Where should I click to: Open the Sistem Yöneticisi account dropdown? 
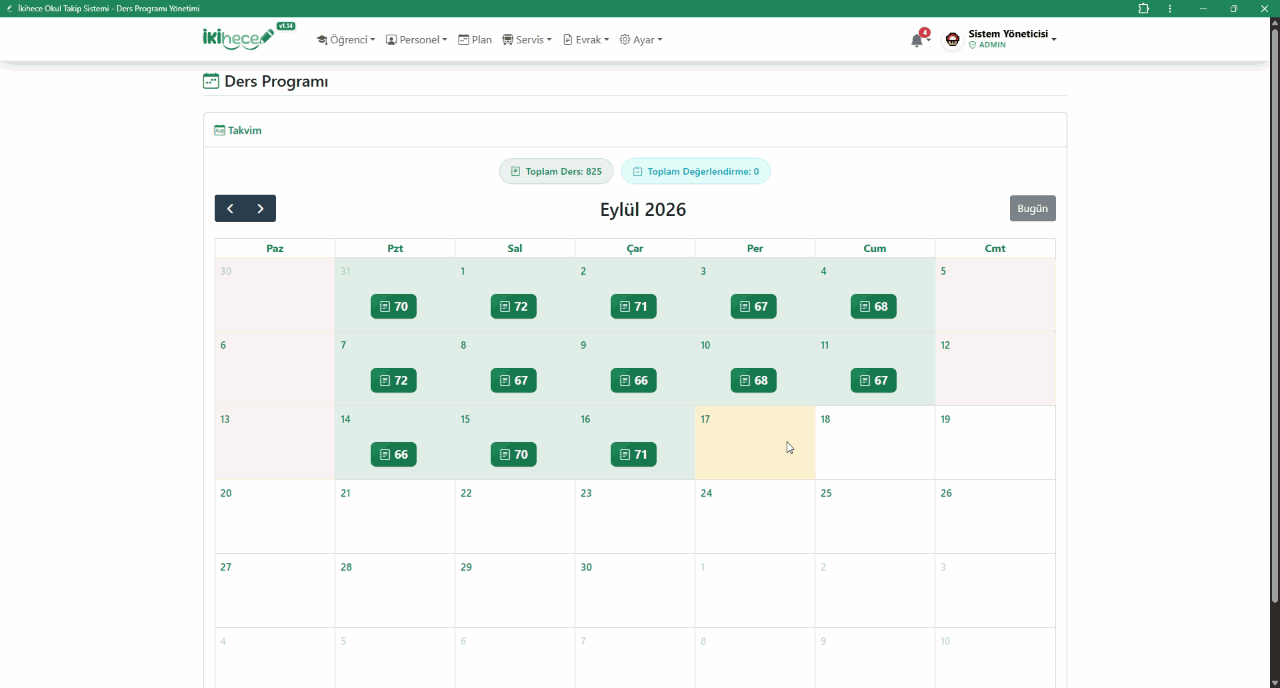(x=1011, y=39)
